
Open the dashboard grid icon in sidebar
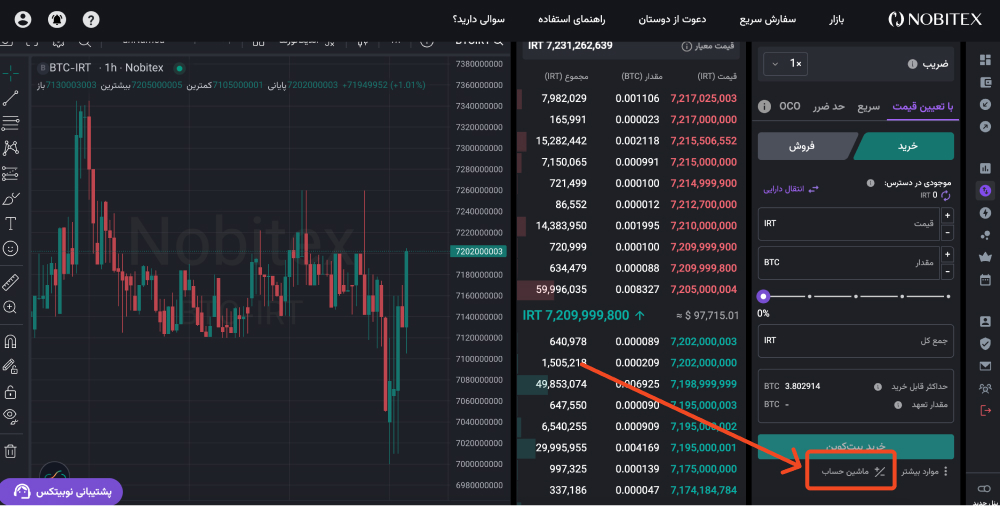pos(985,60)
